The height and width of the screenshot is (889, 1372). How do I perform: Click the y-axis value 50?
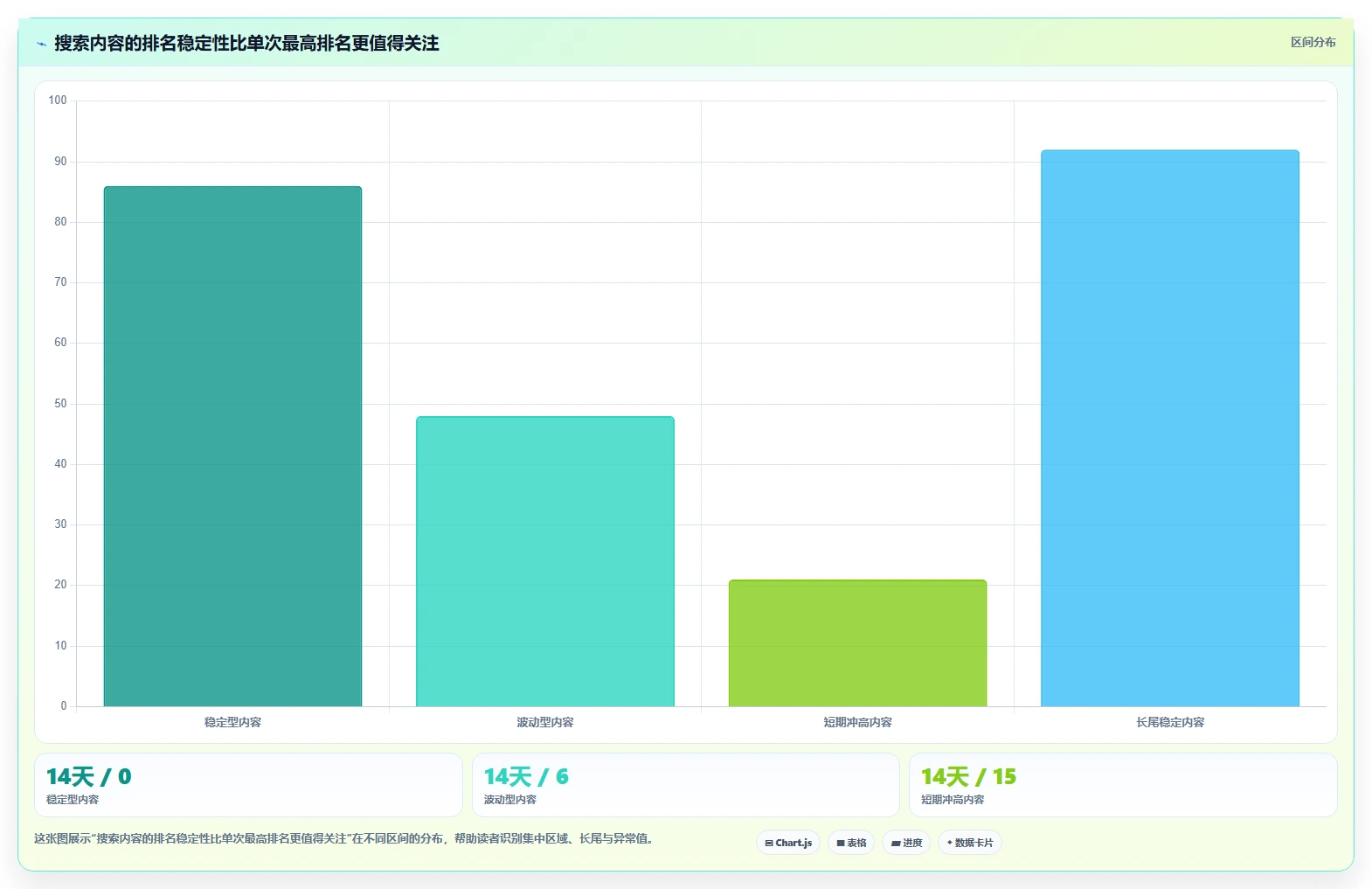60,404
